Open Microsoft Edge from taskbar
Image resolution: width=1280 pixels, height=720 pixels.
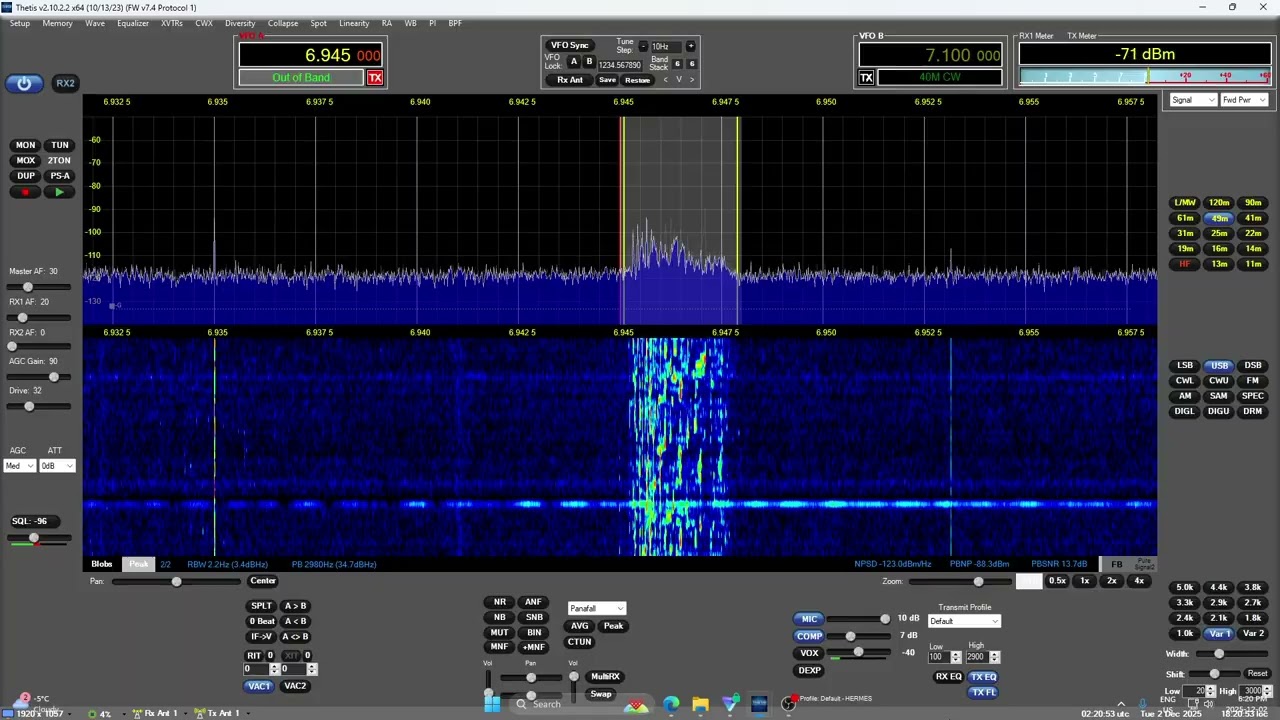tap(671, 704)
